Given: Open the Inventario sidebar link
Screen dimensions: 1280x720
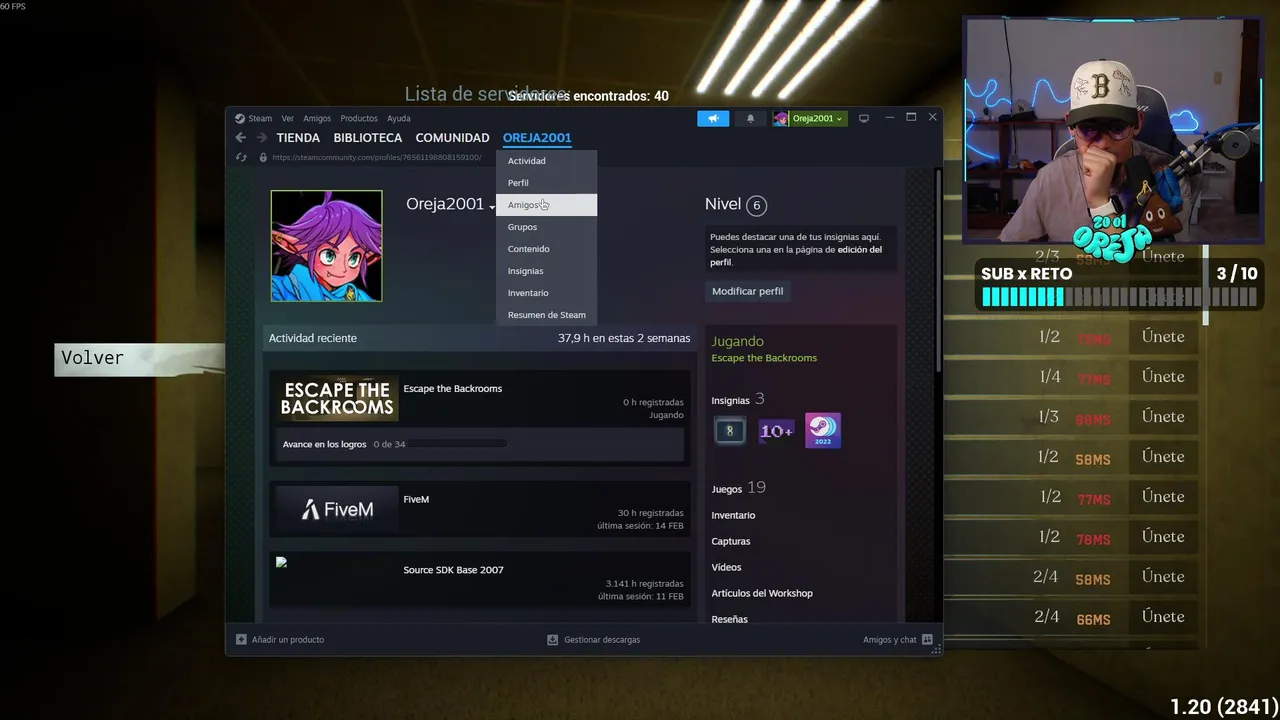Looking at the screenshot, I should [733, 515].
